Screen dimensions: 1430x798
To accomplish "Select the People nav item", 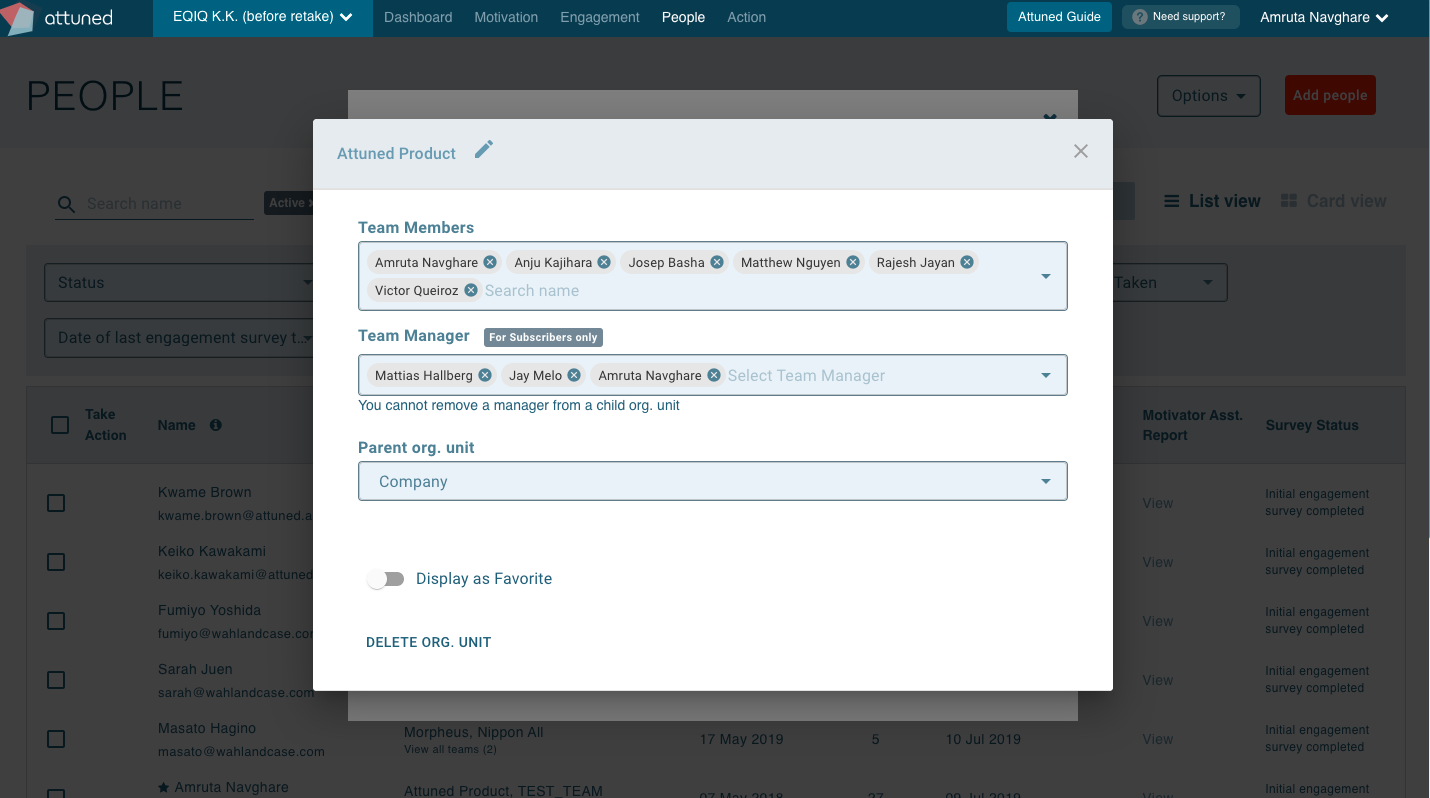I will tap(683, 17).
